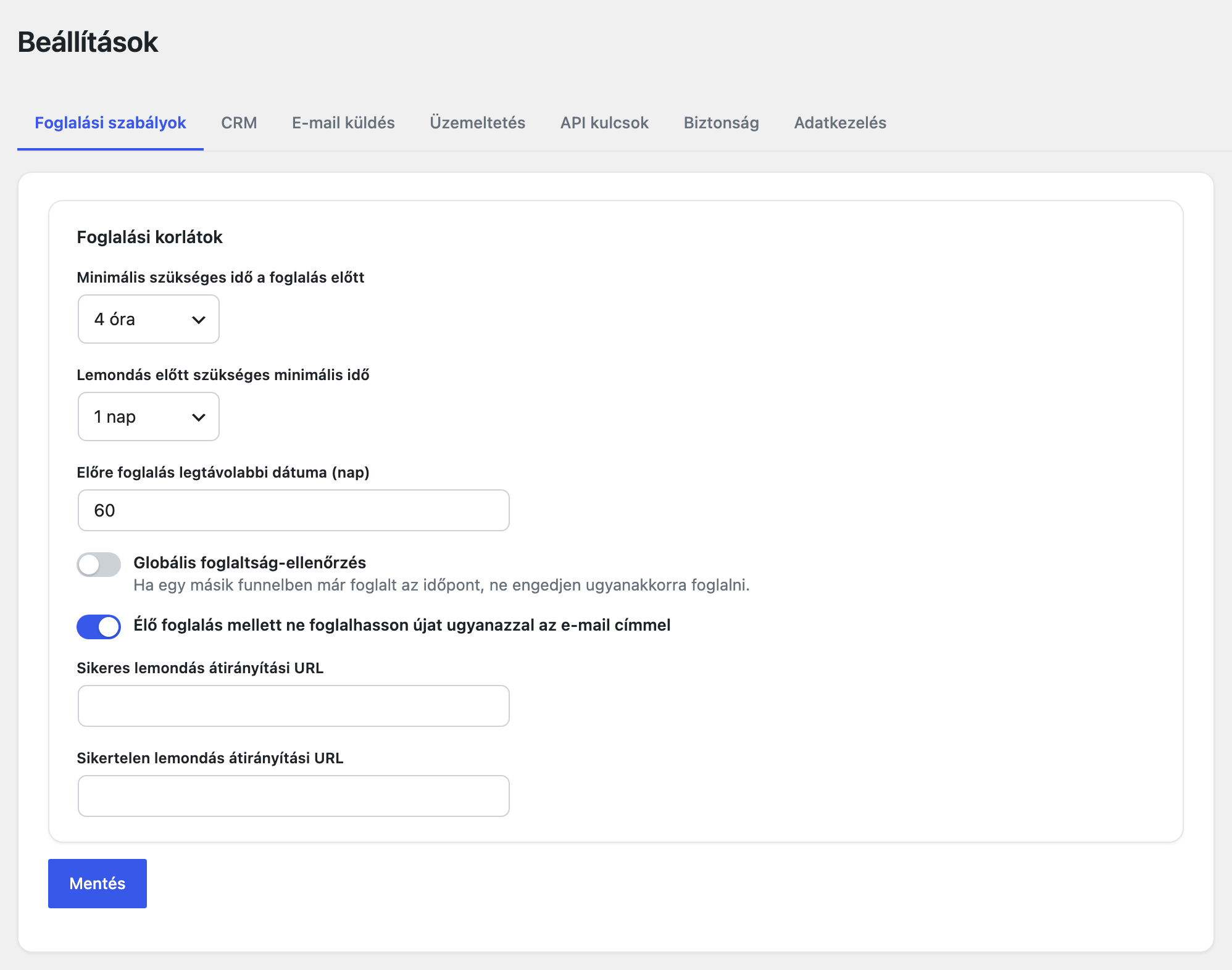Select the API kulcsok tab
Viewport: 1232px width, 970px height.
604,123
